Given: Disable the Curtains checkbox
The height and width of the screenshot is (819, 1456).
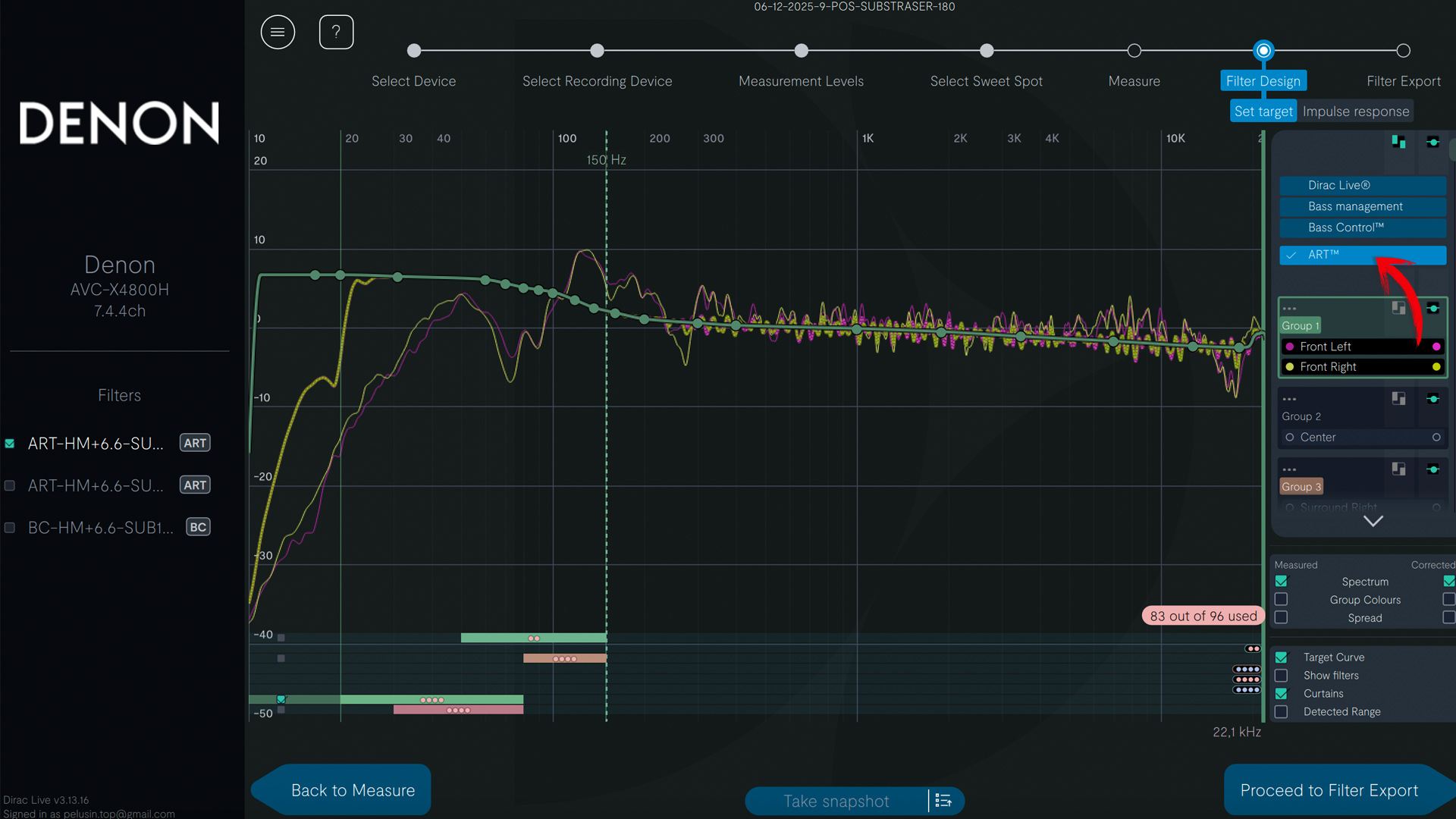Looking at the screenshot, I should pos(1282,694).
